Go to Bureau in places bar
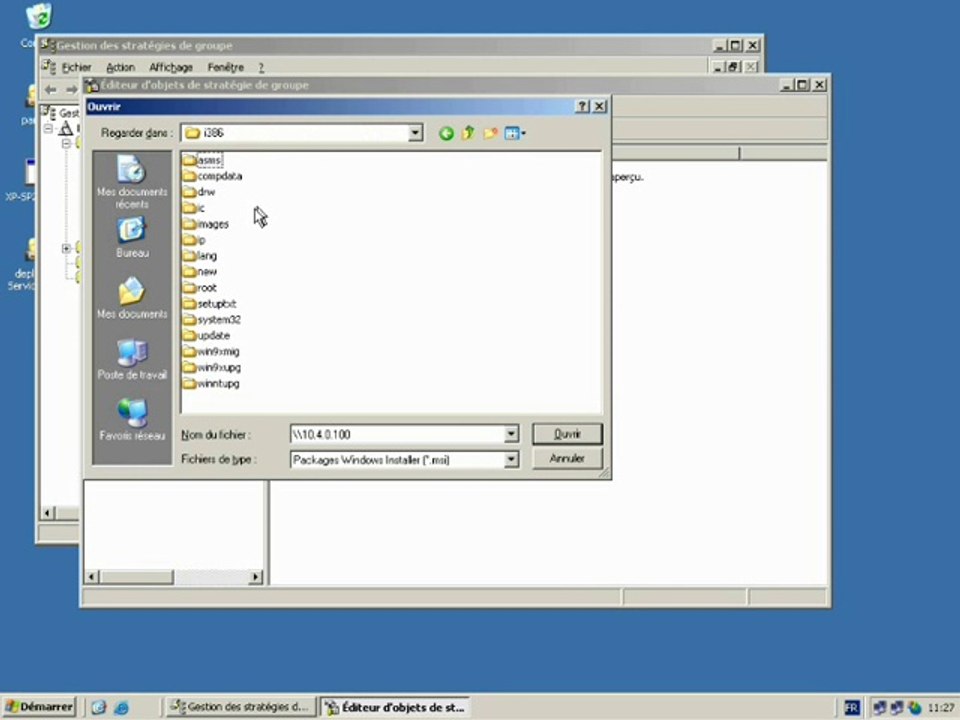 [x=132, y=238]
